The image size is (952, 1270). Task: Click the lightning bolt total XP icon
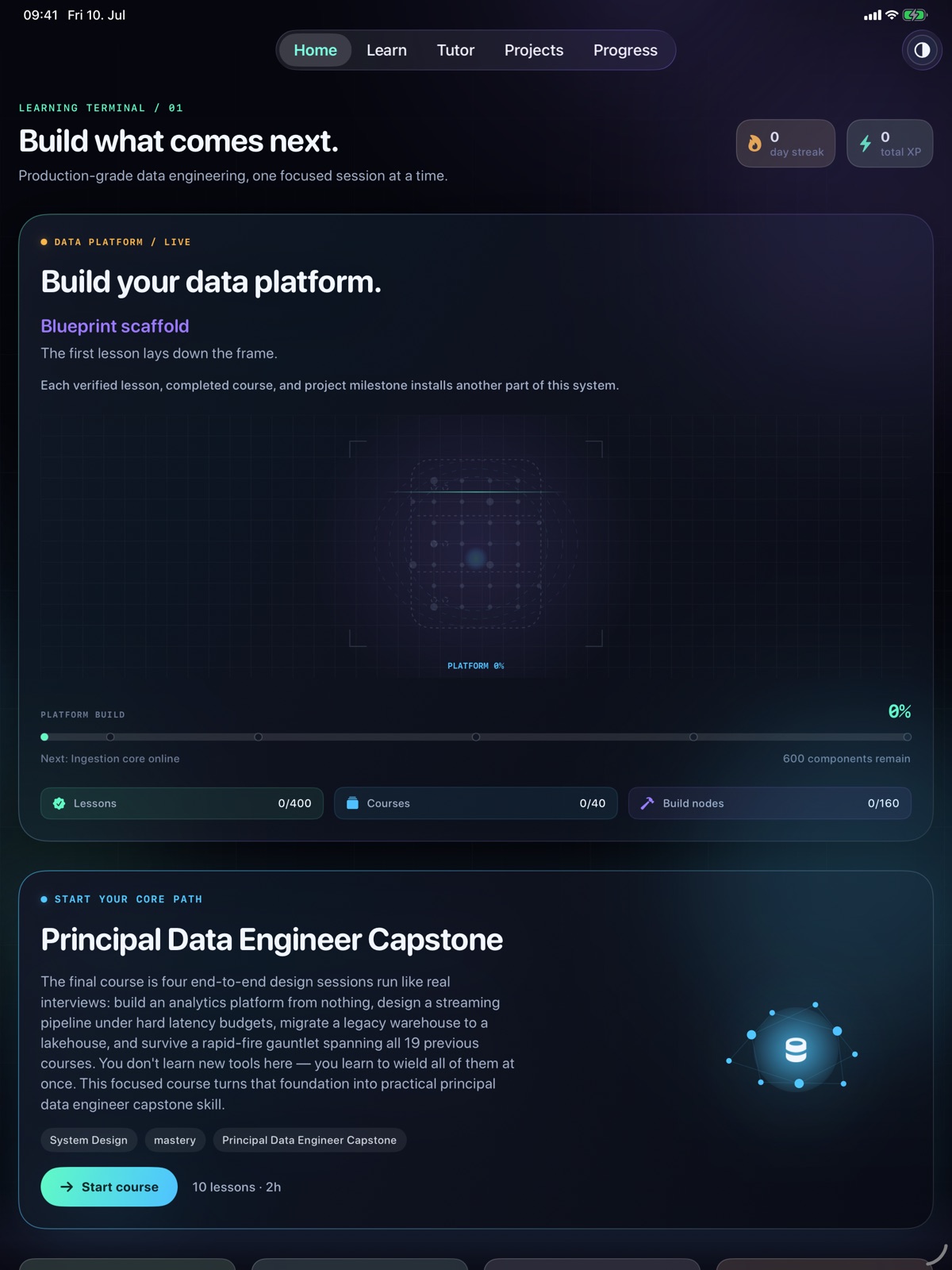pyautogui.click(x=866, y=144)
